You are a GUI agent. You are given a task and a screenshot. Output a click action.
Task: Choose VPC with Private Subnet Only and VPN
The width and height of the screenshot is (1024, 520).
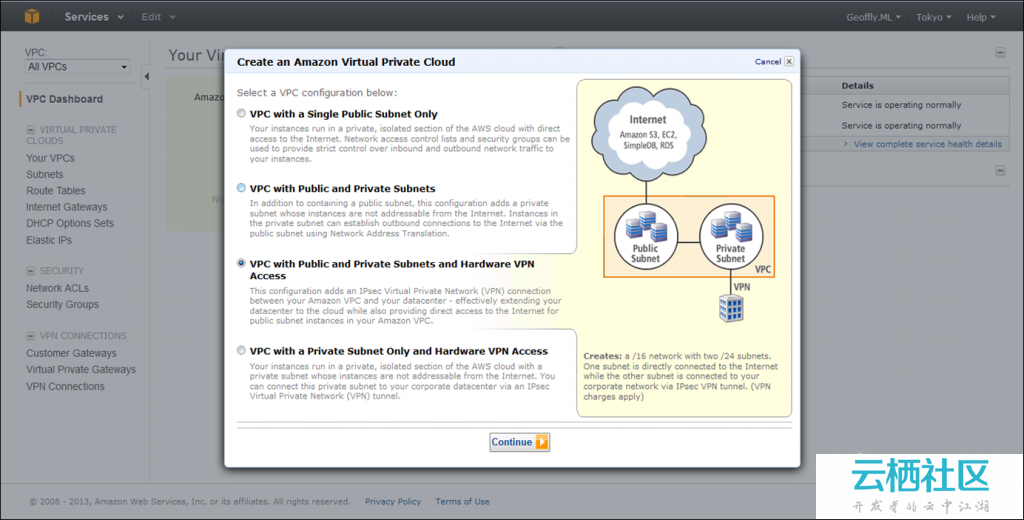click(241, 351)
